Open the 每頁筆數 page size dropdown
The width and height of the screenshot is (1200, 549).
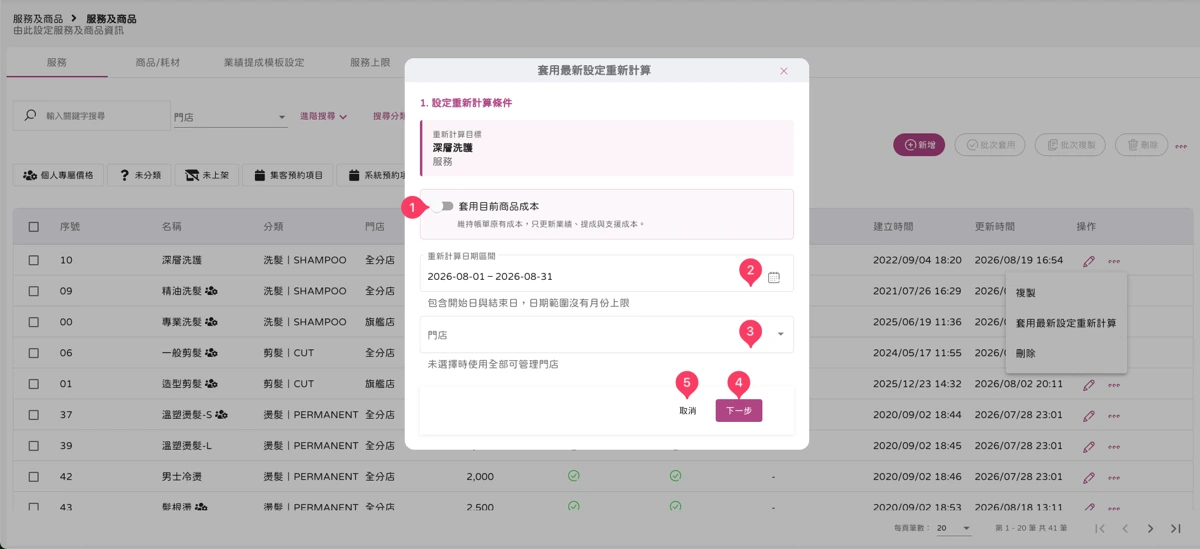tap(953, 528)
